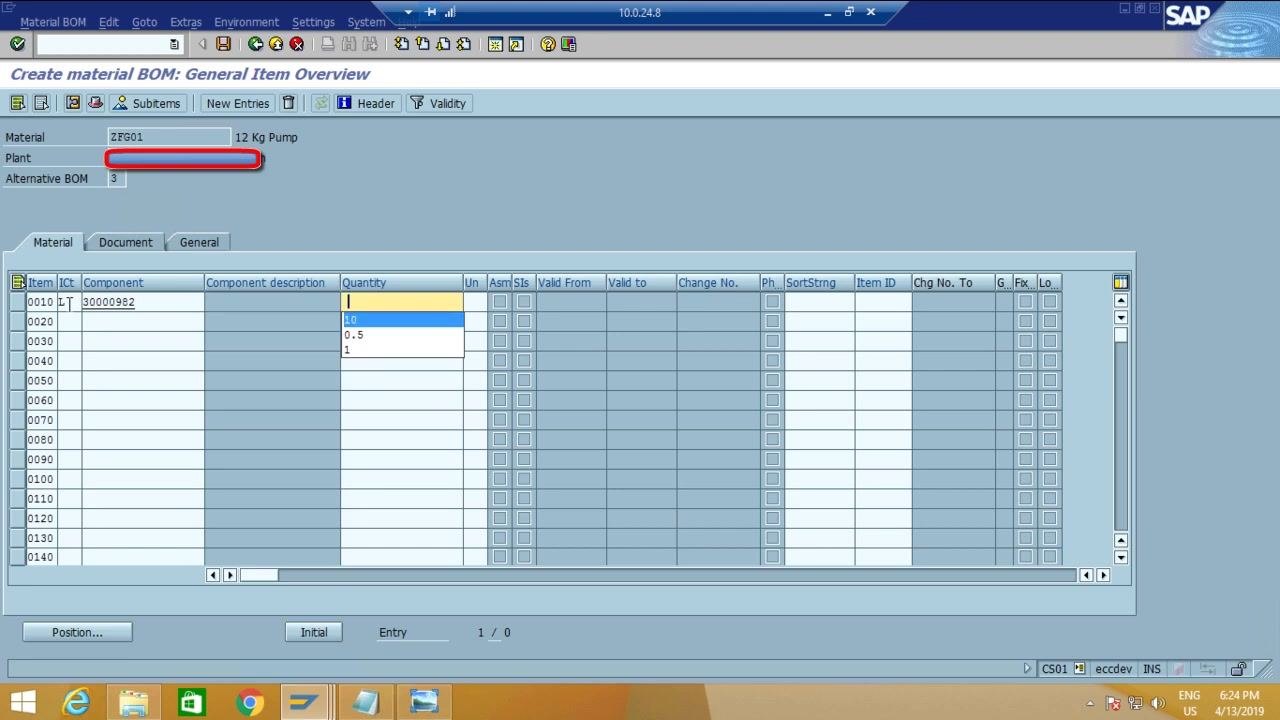Click the Position... button

pos(77,632)
